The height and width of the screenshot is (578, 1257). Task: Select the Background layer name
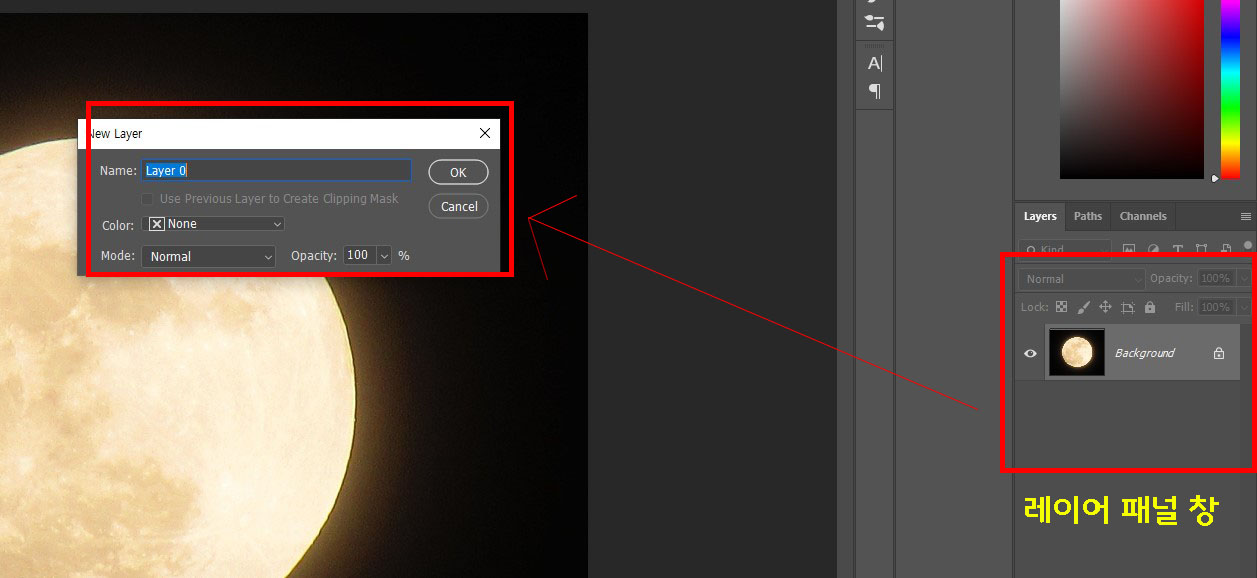1144,353
